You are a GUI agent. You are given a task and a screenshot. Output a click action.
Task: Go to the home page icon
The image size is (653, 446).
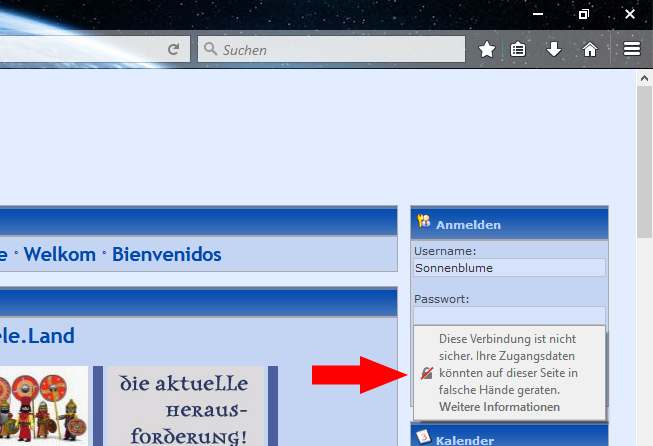click(590, 49)
